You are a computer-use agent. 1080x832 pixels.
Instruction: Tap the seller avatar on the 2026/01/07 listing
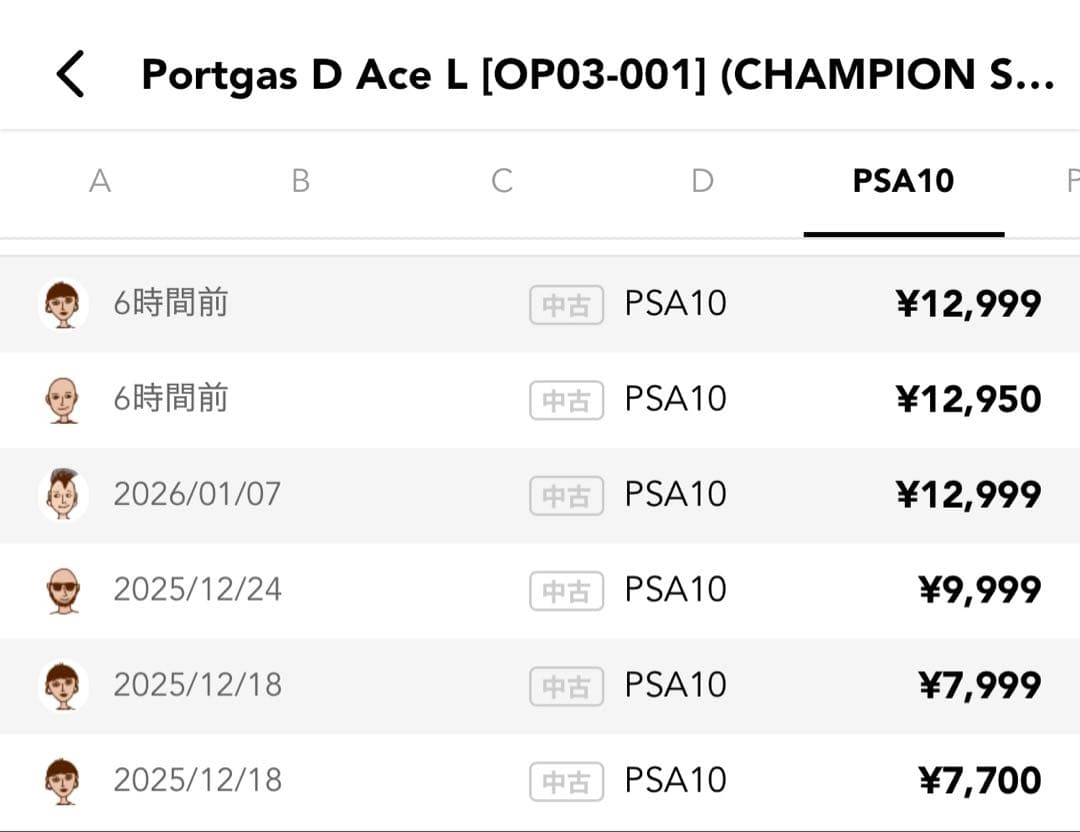62,494
